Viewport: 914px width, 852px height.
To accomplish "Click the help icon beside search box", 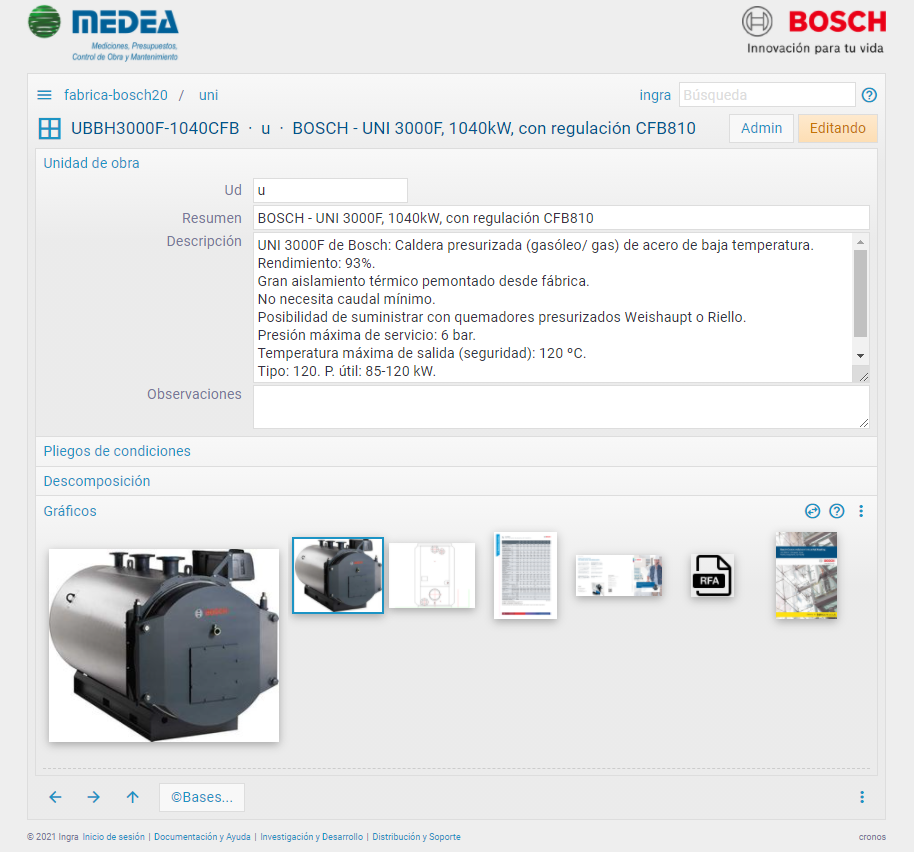I will (x=869, y=95).
